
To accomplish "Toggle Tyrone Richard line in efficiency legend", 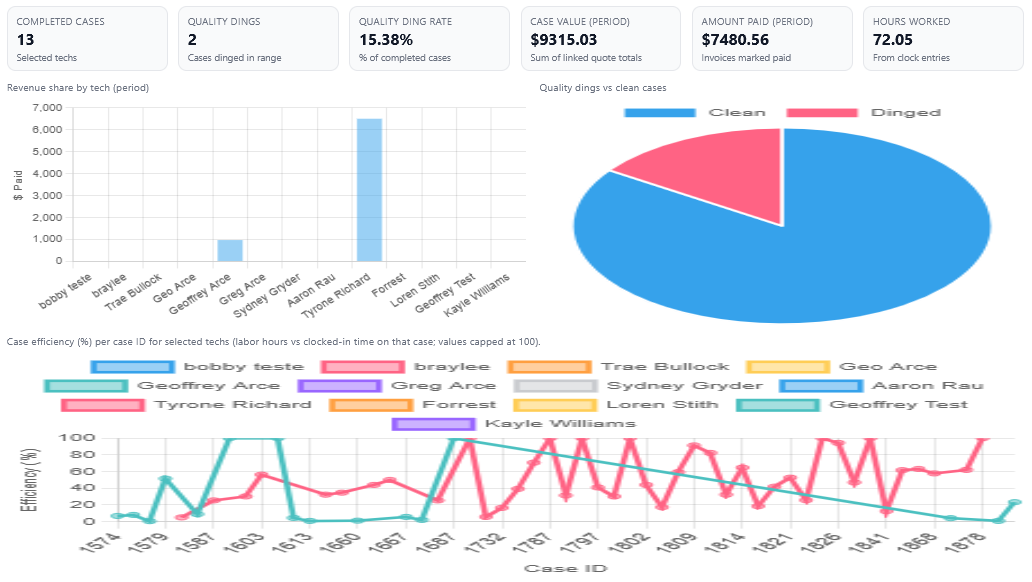I will [186, 405].
